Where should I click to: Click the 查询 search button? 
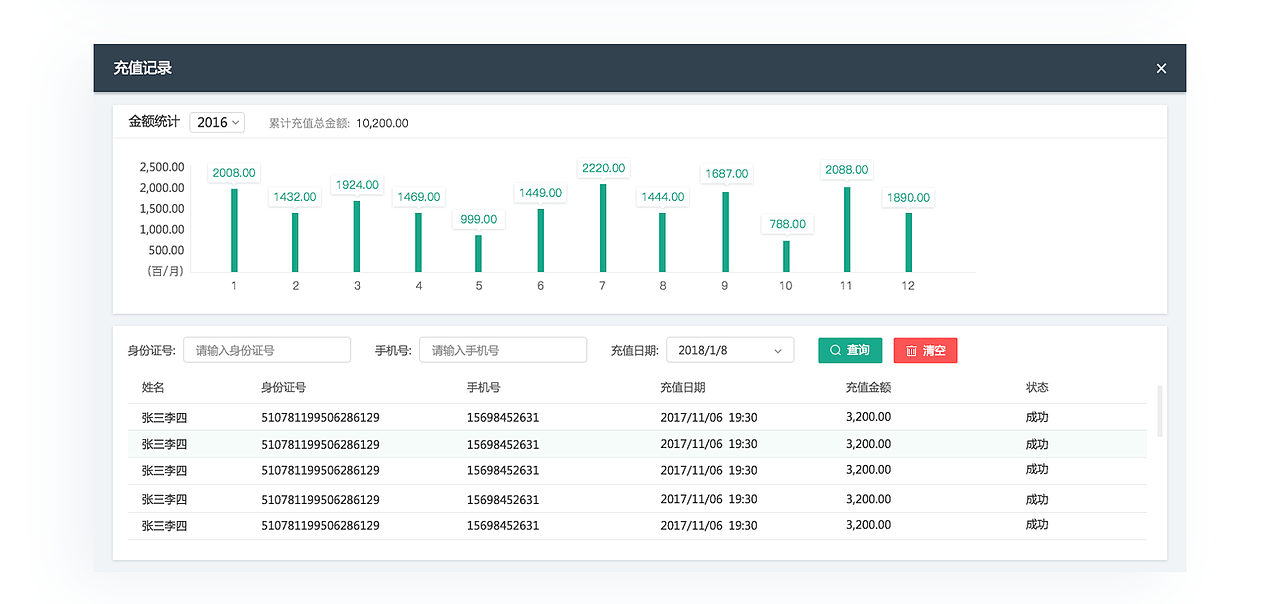point(850,350)
